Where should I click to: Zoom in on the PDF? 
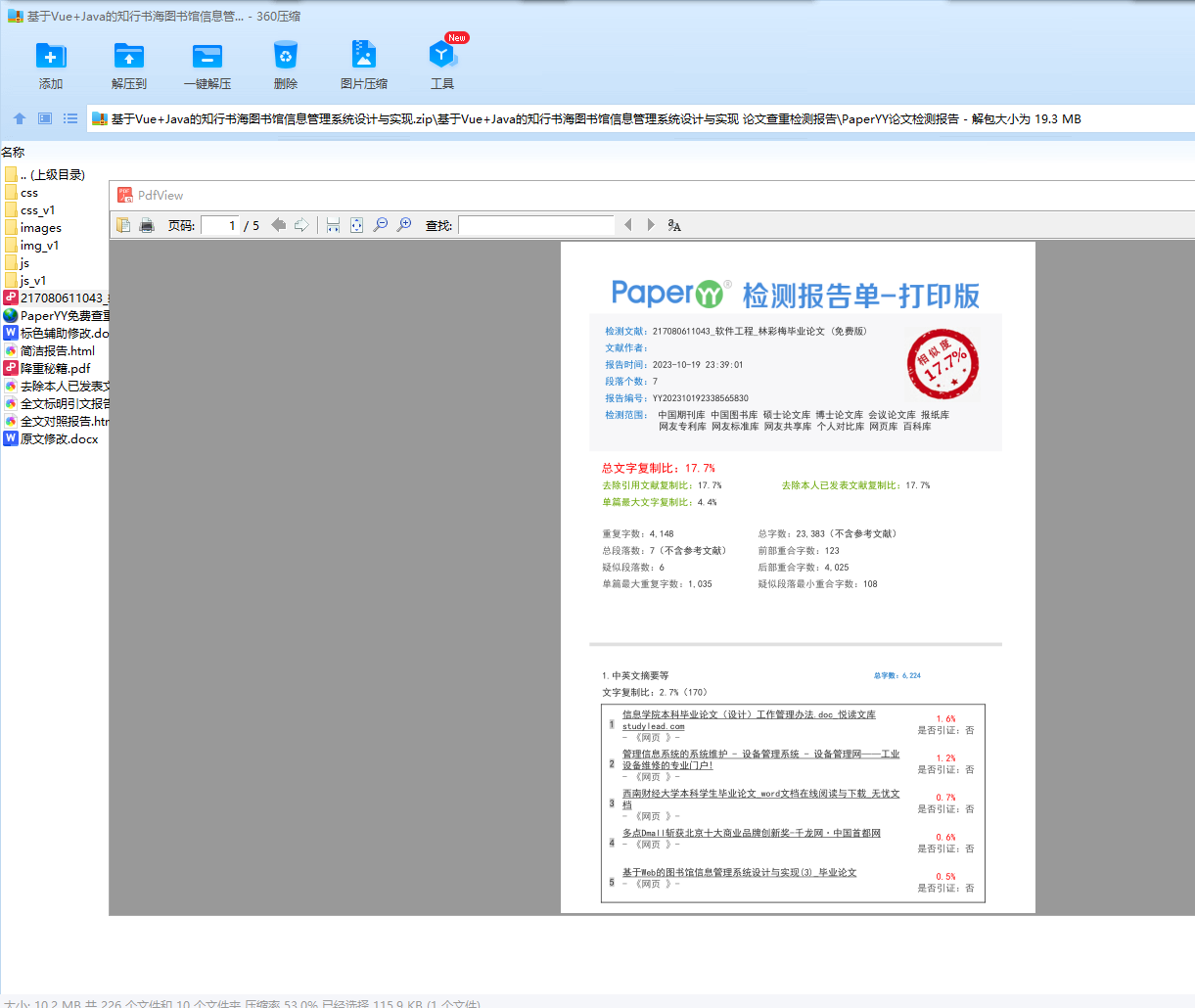pos(404,225)
